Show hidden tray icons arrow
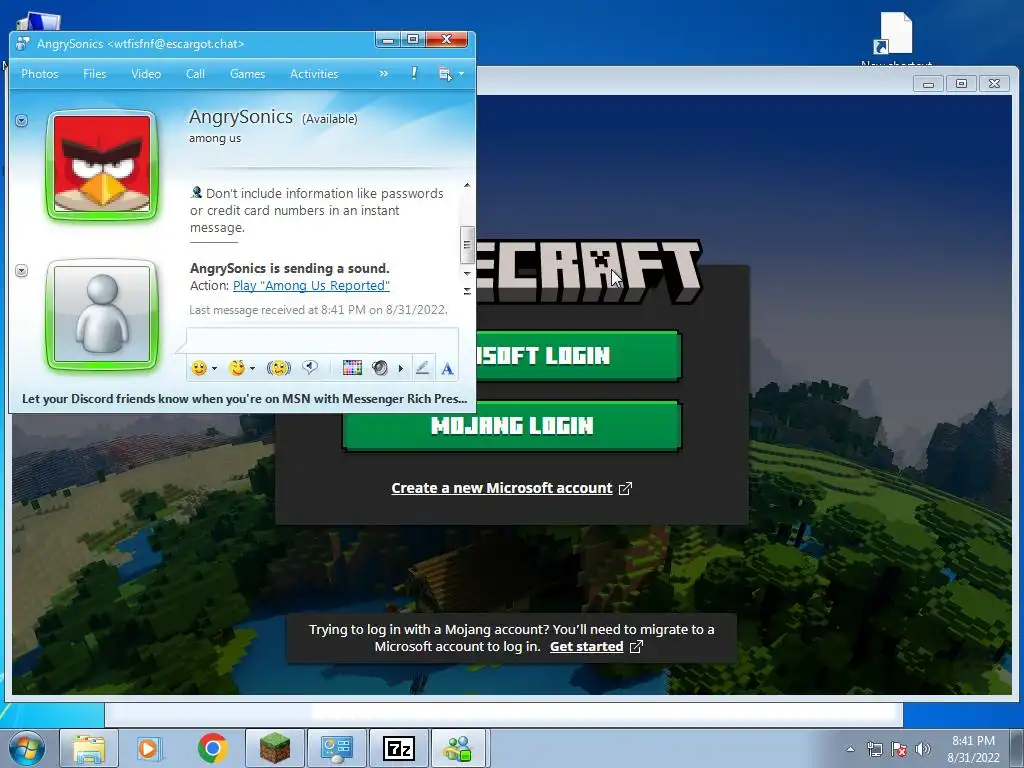 pyautogui.click(x=850, y=749)
